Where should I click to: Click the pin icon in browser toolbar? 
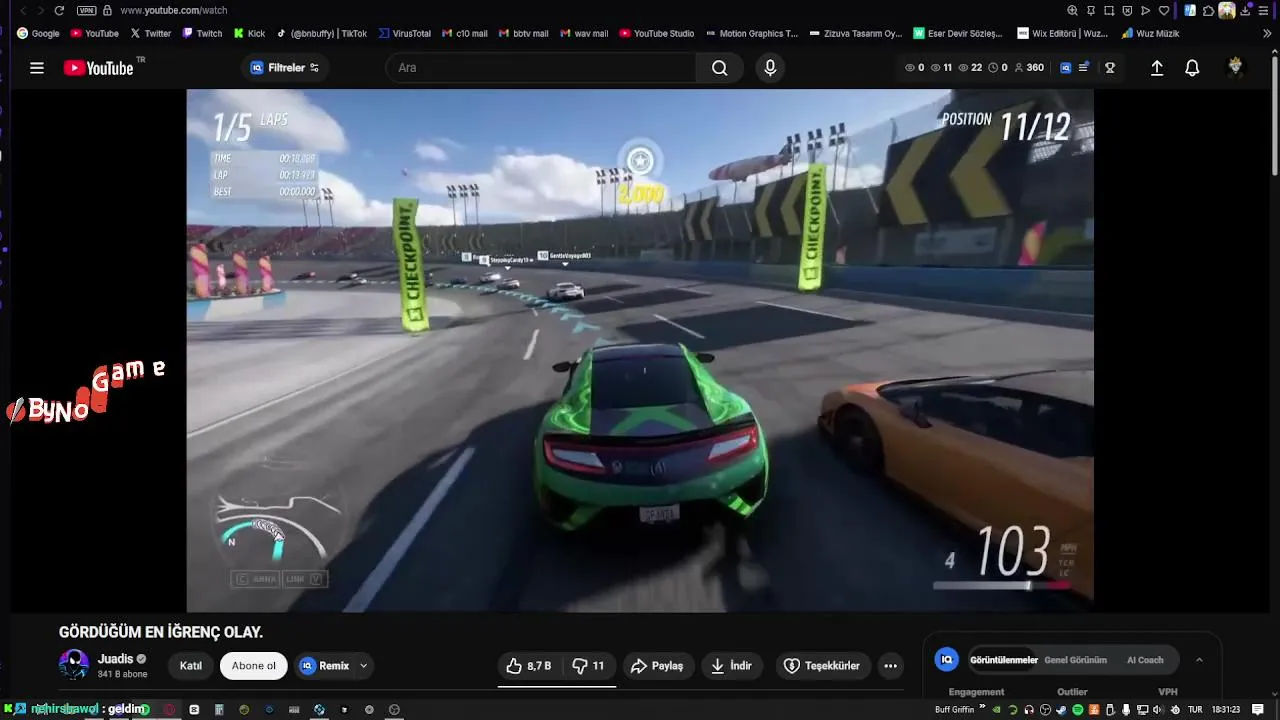pos(1091,10)
